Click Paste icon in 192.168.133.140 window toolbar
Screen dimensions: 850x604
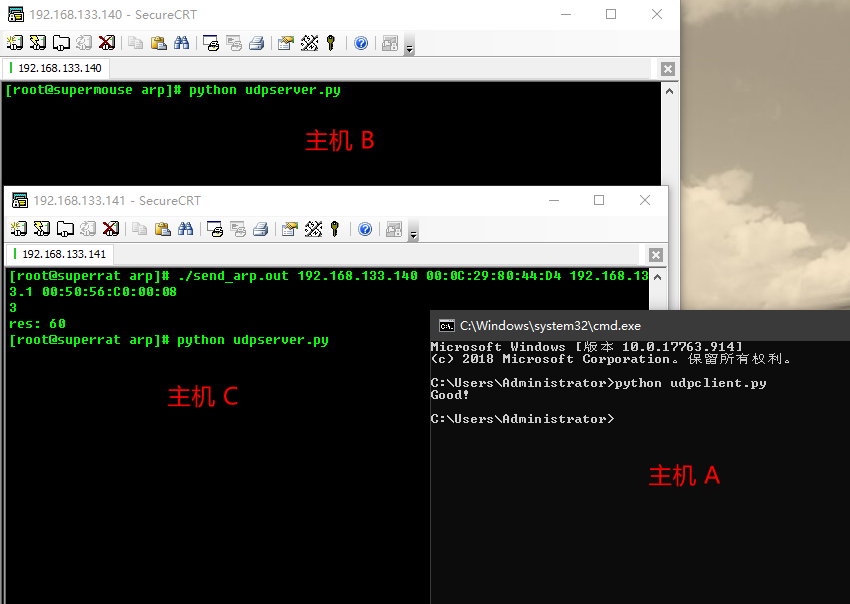[x=158, y=43]
